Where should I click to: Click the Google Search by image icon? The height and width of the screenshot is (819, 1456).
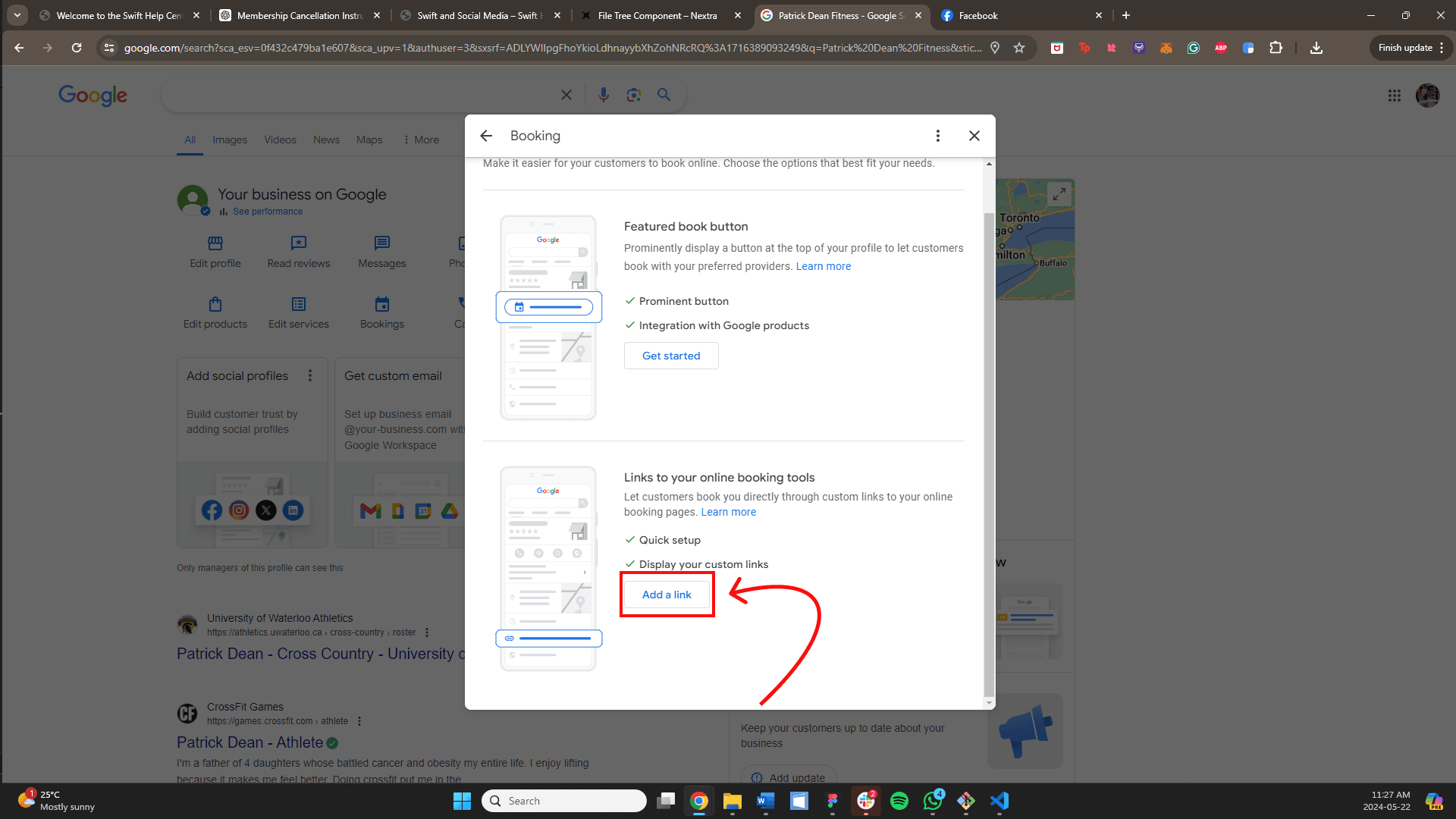pyautogui.click(x=634, y=95)
